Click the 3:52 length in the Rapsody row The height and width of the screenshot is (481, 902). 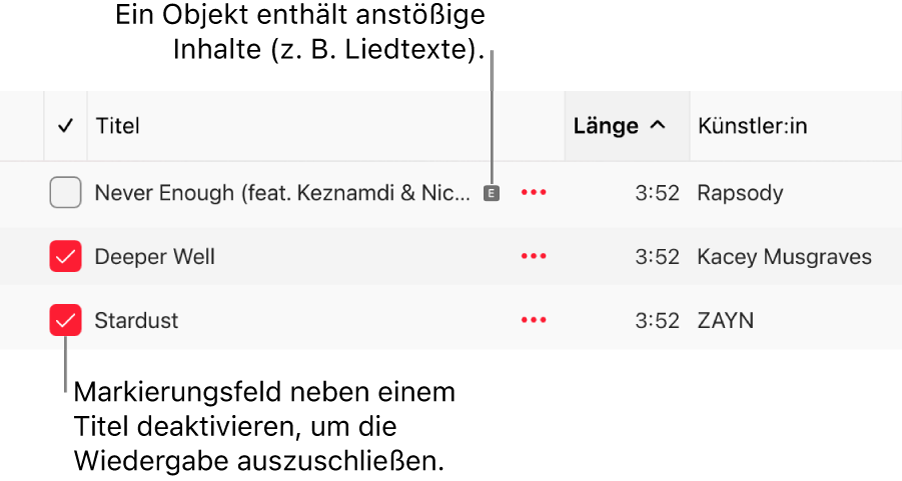pyautogui.click(x=658, y=193)
